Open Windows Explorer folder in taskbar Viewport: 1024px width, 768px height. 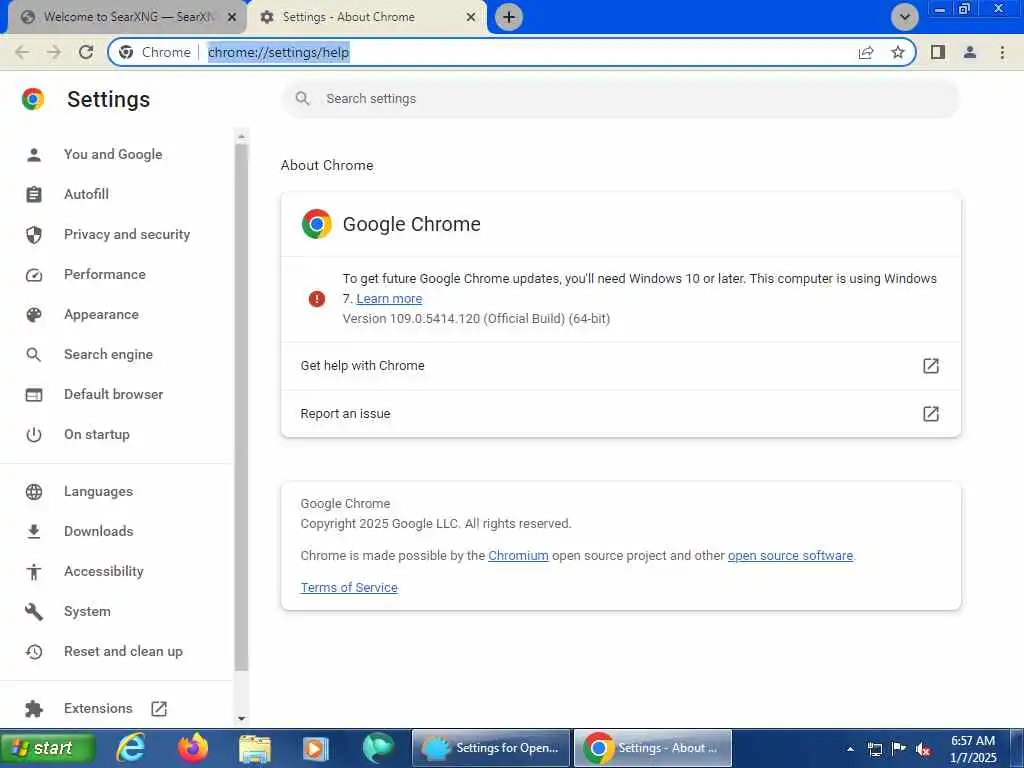click(x=255, y=748)
